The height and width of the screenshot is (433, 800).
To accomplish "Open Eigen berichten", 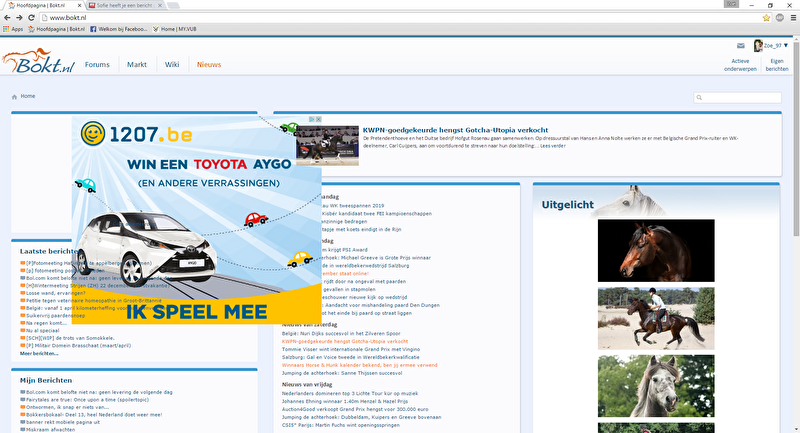I will (x=777, y=65).
